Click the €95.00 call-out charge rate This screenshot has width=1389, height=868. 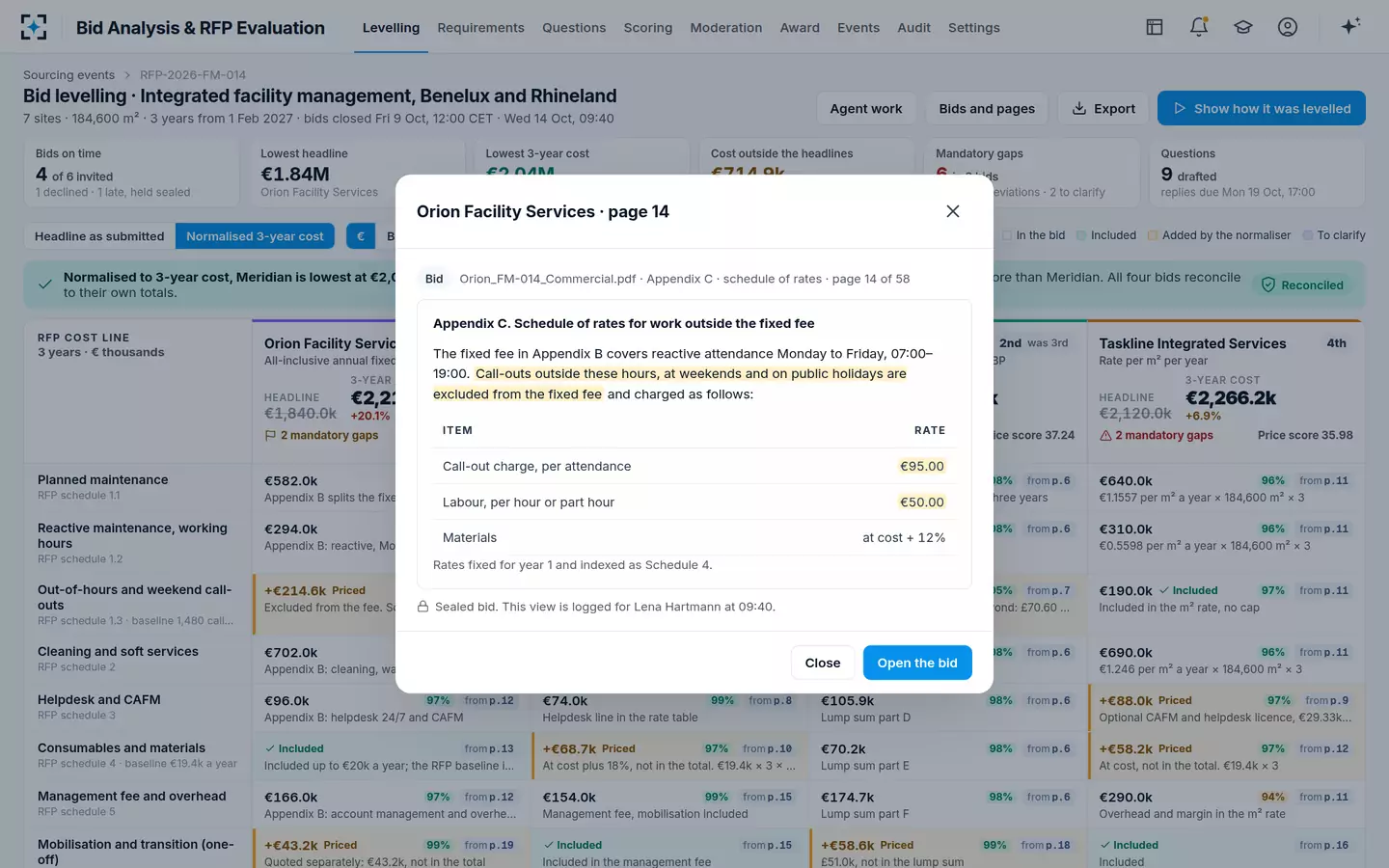pyautogui.click(x=922, y=466)
